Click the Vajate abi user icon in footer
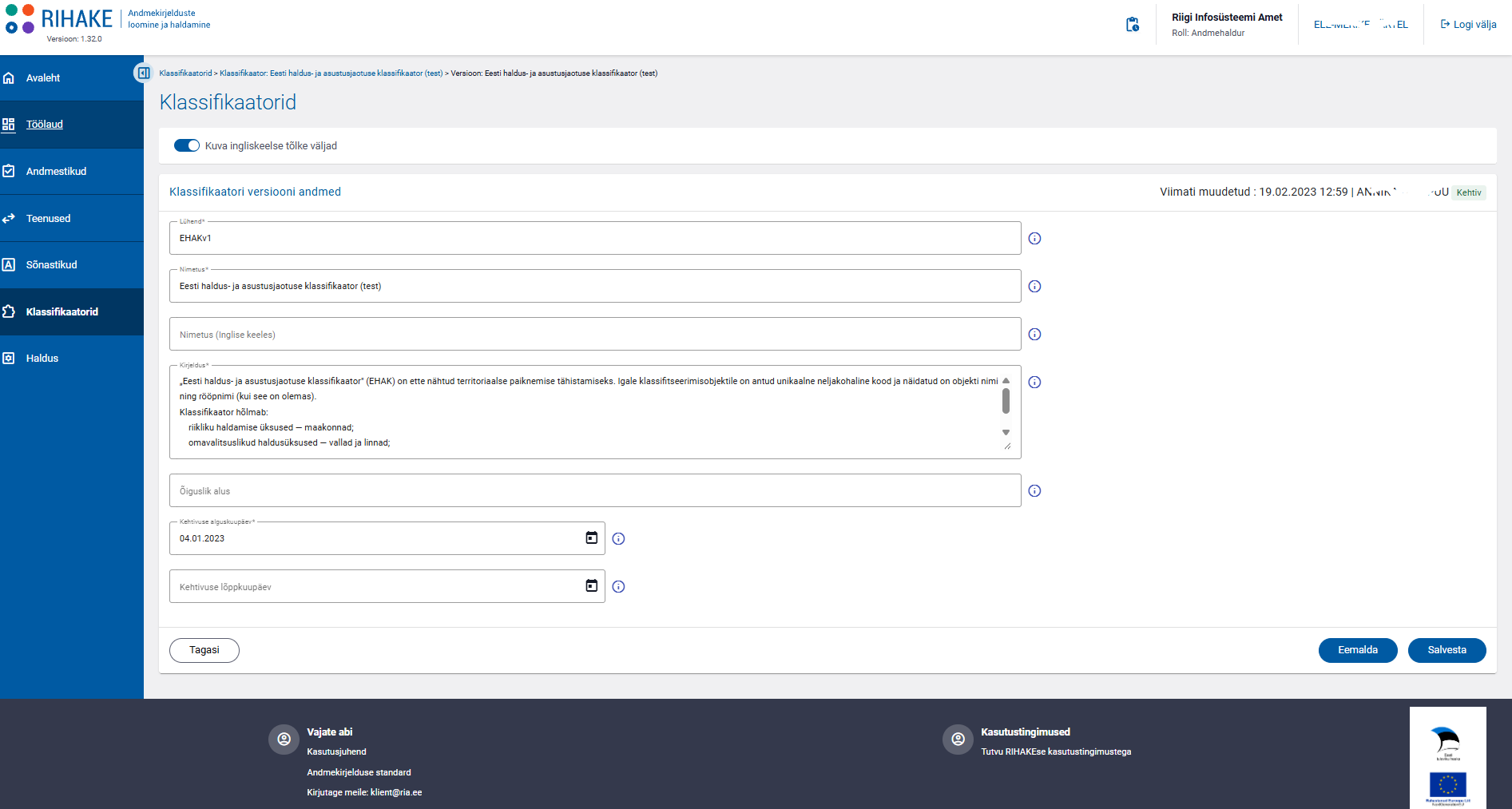Viewport: 1512px width, 809px height. point(284,740)
